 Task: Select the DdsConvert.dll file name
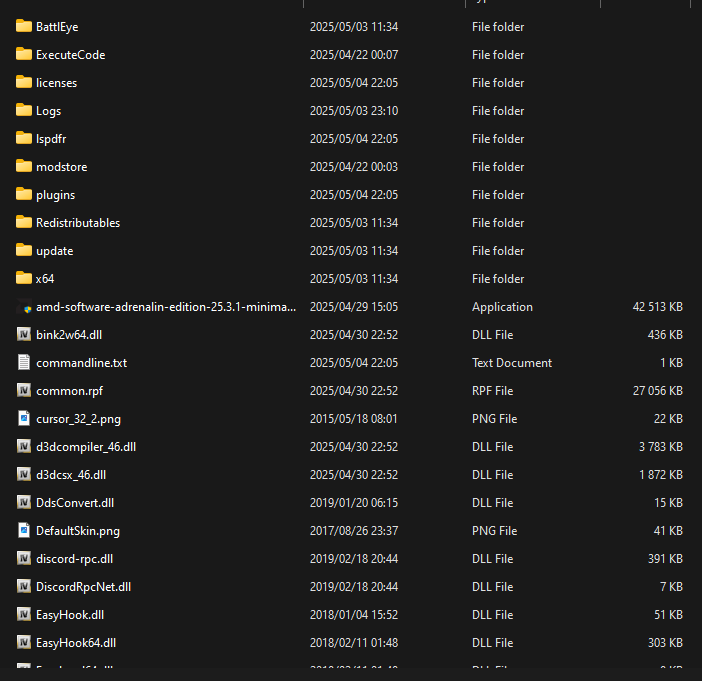pos(75,503)
